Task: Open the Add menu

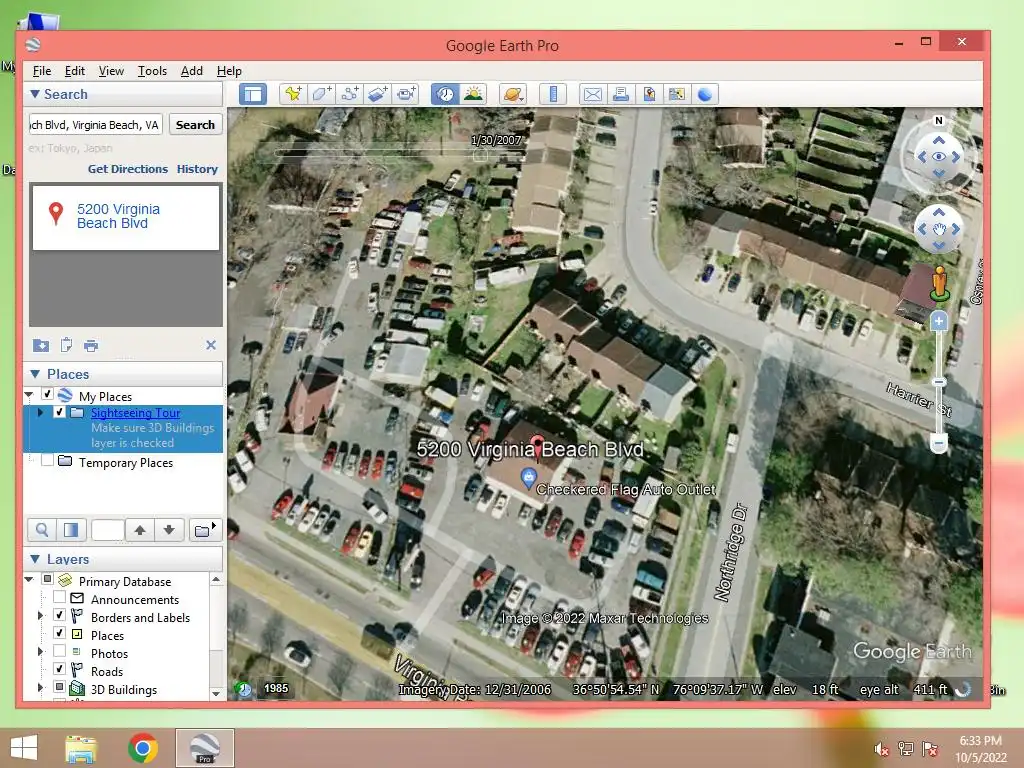Action: click(x=191, y=71)
